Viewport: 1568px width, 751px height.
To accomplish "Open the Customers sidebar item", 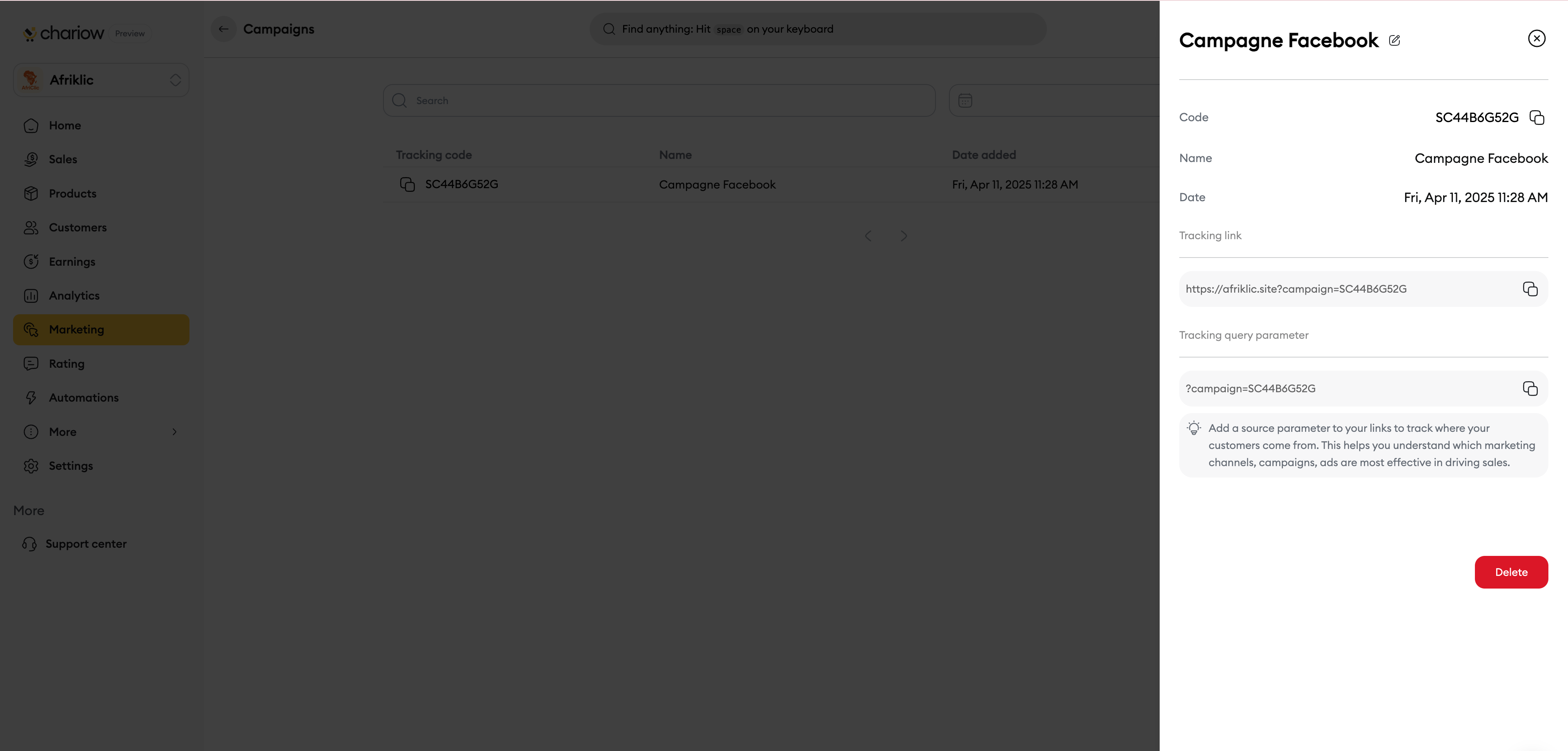I will tap(101, 228).
